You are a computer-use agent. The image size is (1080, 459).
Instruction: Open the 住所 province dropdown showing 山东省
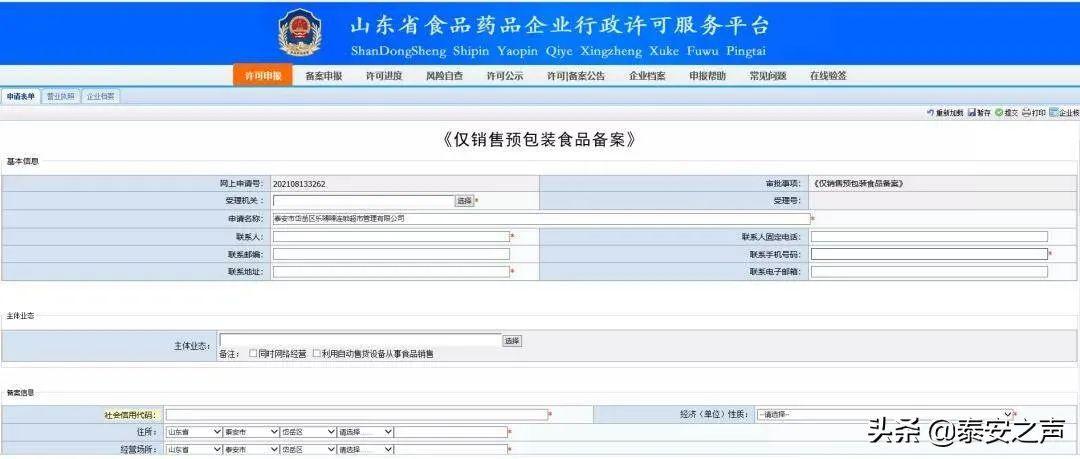tap(194, 432)
